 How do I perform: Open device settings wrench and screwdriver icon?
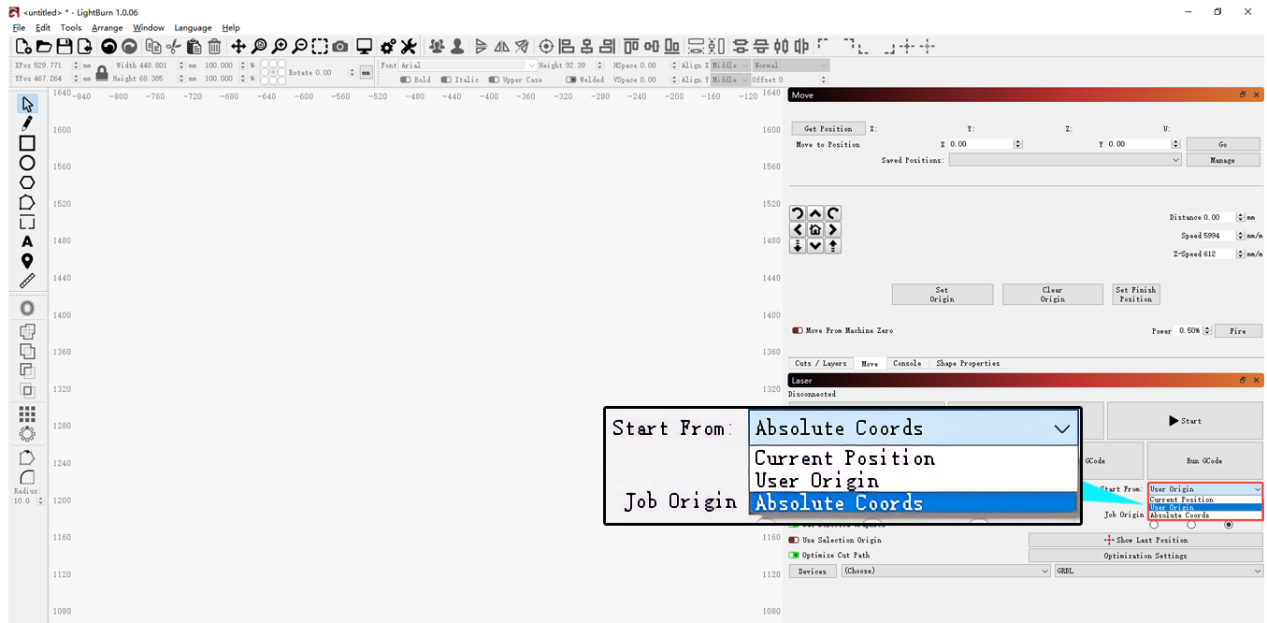point(408,46)
